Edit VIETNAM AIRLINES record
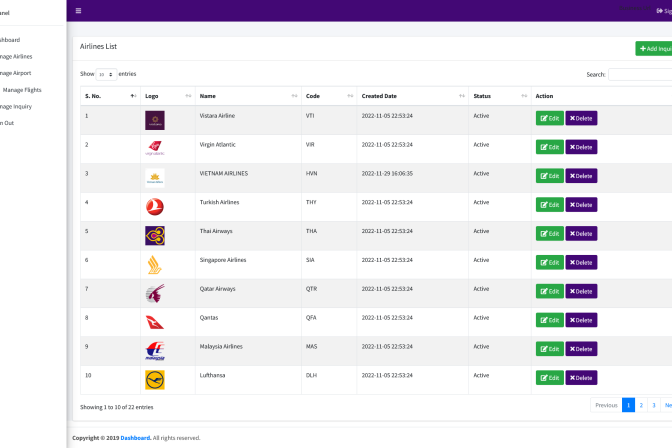 pos(549,176)
